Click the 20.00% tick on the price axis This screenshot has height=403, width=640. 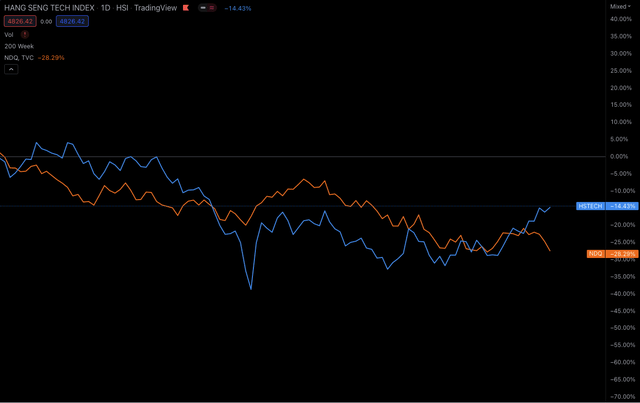[621, 88]
